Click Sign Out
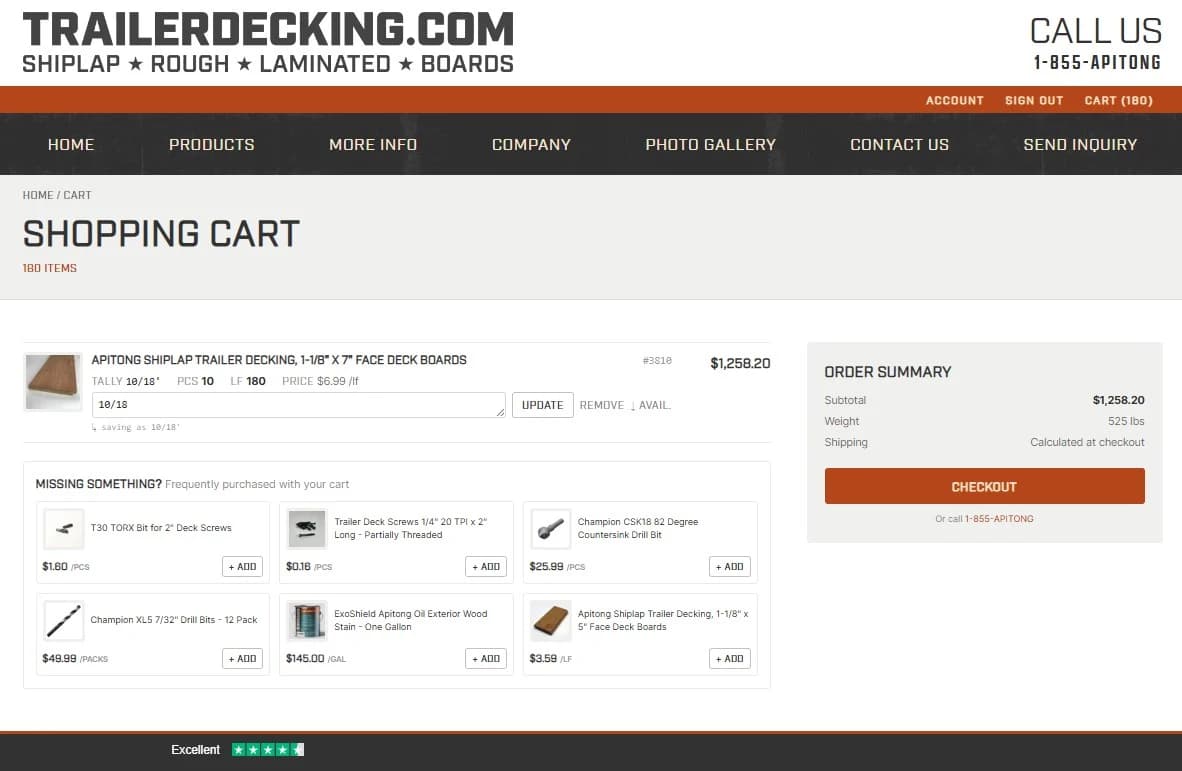This screenshot has width=1182, height=771. 1033,100
